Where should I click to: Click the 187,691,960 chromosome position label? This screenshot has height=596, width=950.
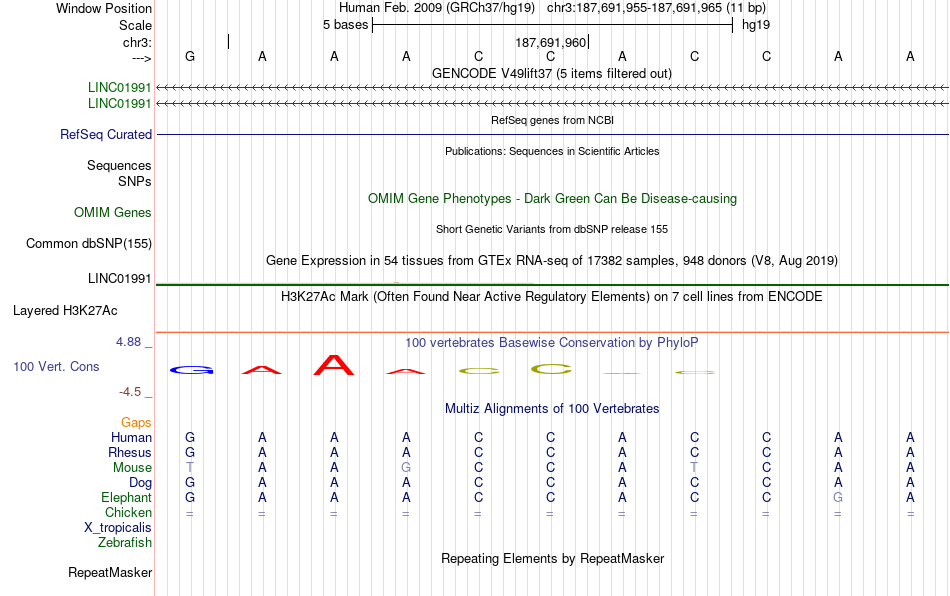[x=551, y=43]
